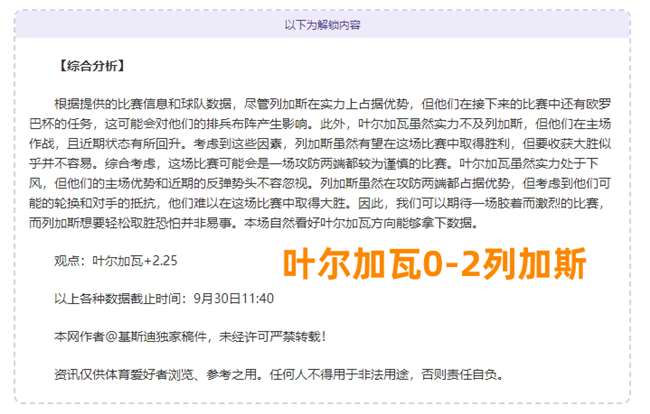Click the paragraph line starting '能的轮换和对手的抵抗'
The image size is (650, 414).
[x=317, y=203]
